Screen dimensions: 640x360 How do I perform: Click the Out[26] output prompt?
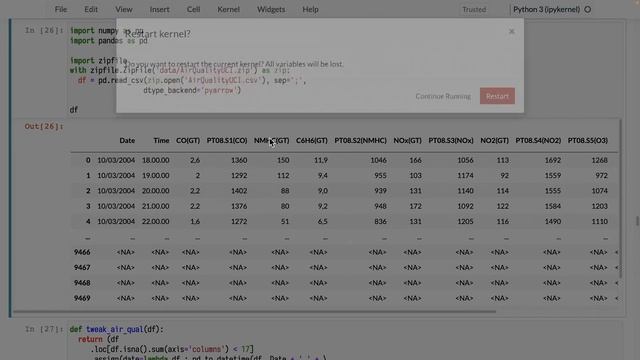click(44, 127)
